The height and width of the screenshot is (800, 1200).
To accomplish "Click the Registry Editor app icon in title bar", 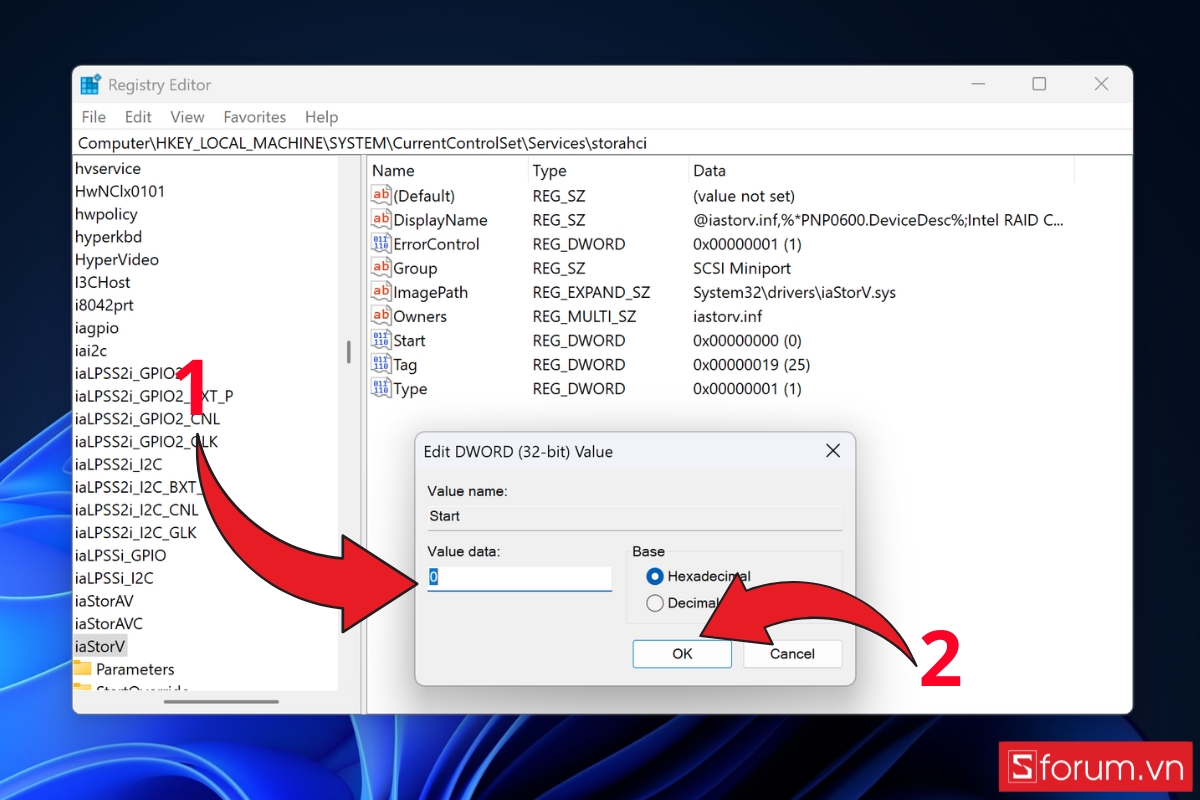I will [90, 85].
